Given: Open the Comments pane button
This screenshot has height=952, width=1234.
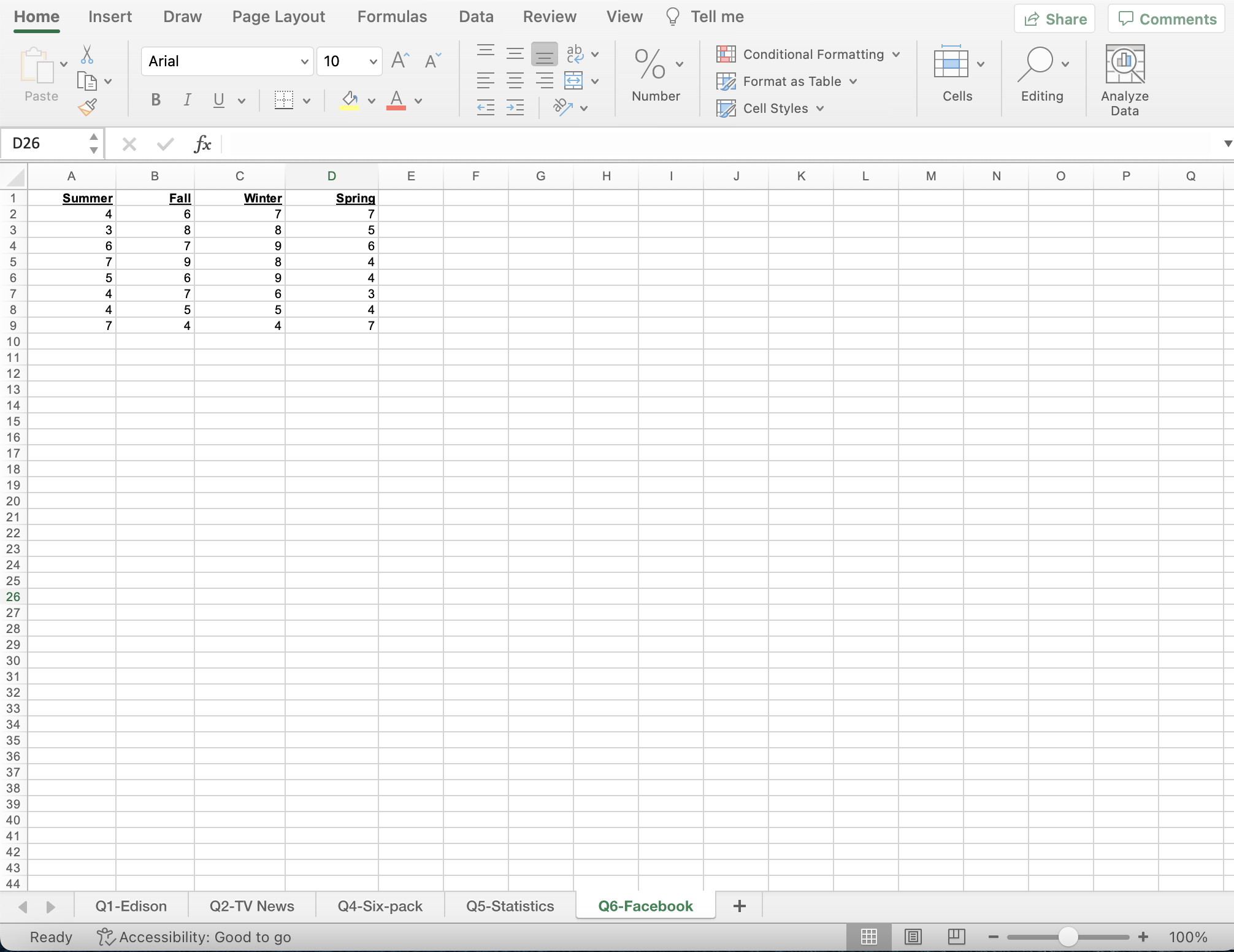Looking at the screenshot, I should coord(1167,19).
